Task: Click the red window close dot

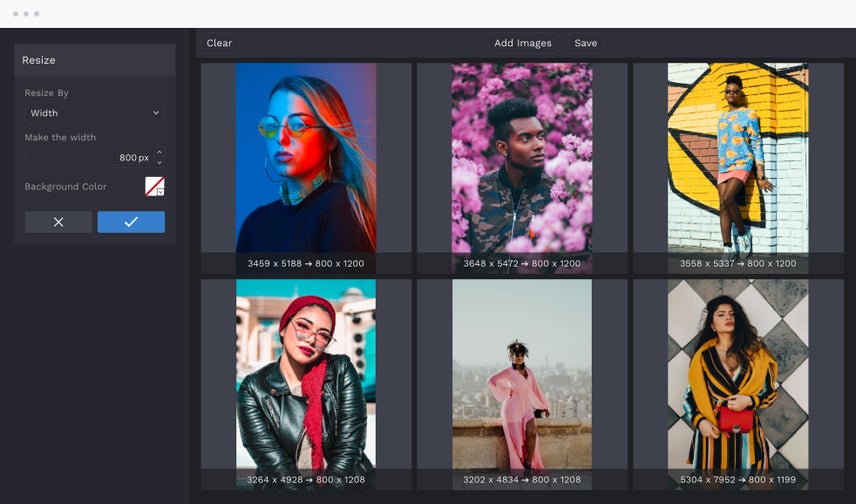Action: pos(16,14)
